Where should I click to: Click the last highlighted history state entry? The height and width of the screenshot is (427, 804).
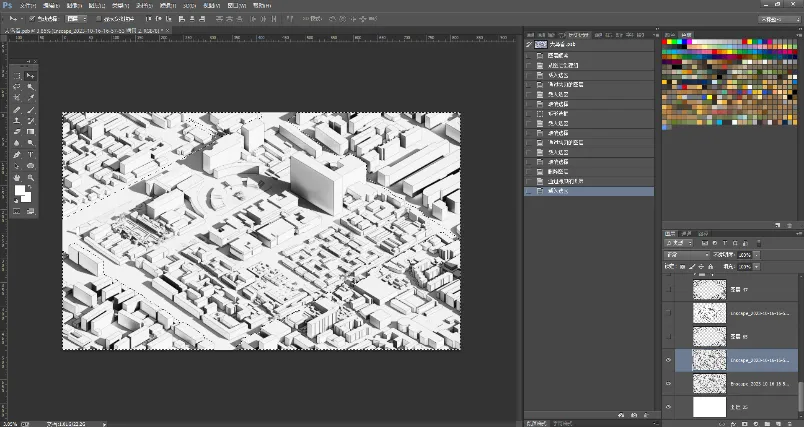tap(589, 191)
